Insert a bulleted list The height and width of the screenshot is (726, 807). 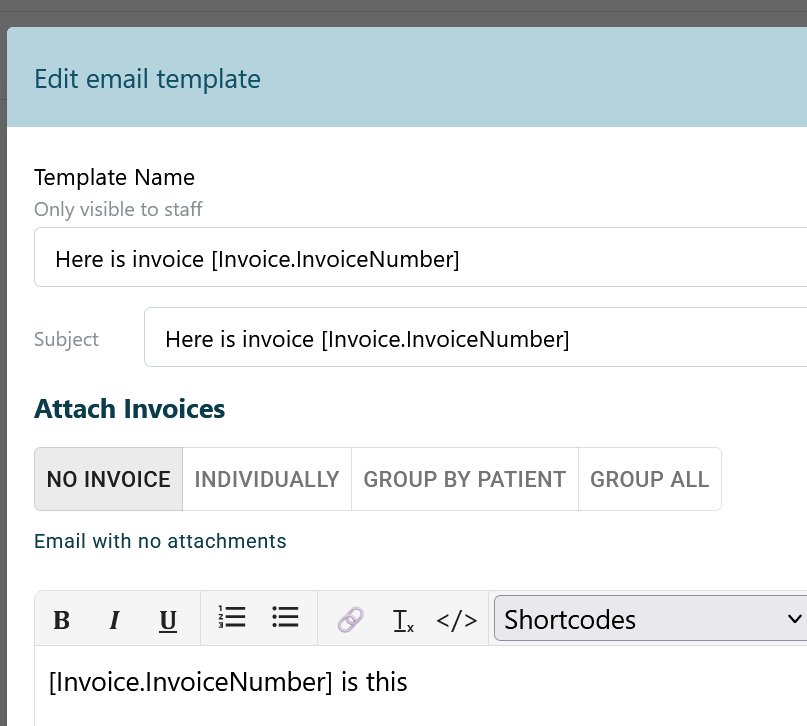point(285,617)
